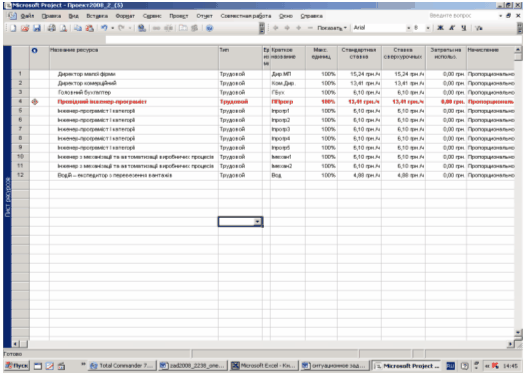Open the Проект menu
Viewport: 524px width, 374px height.
click(179, 16)
